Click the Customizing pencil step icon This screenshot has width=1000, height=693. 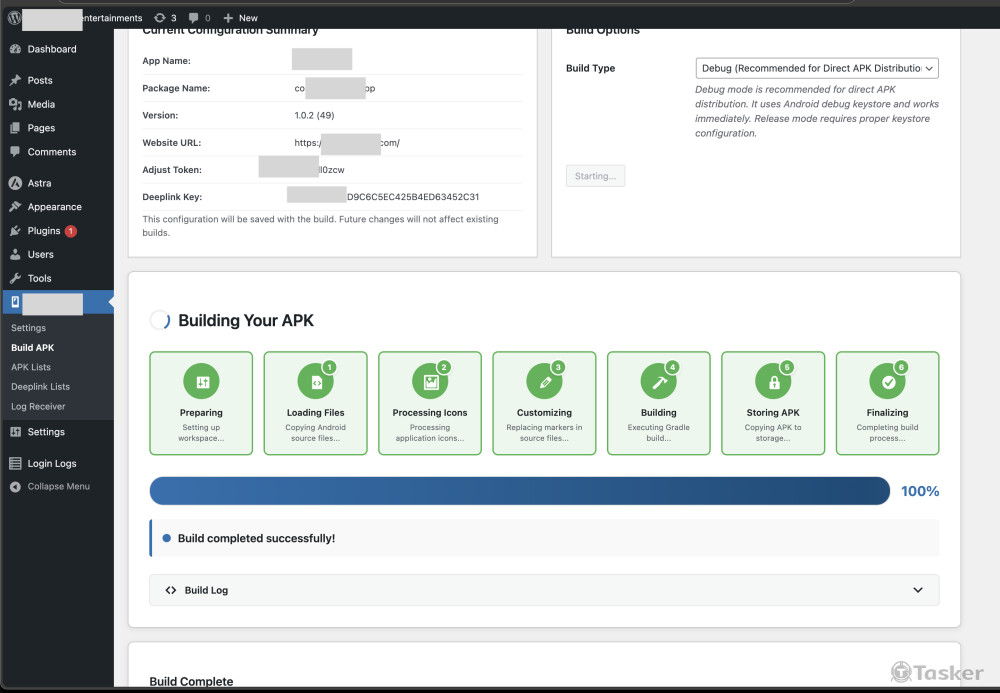click(544, 381)
